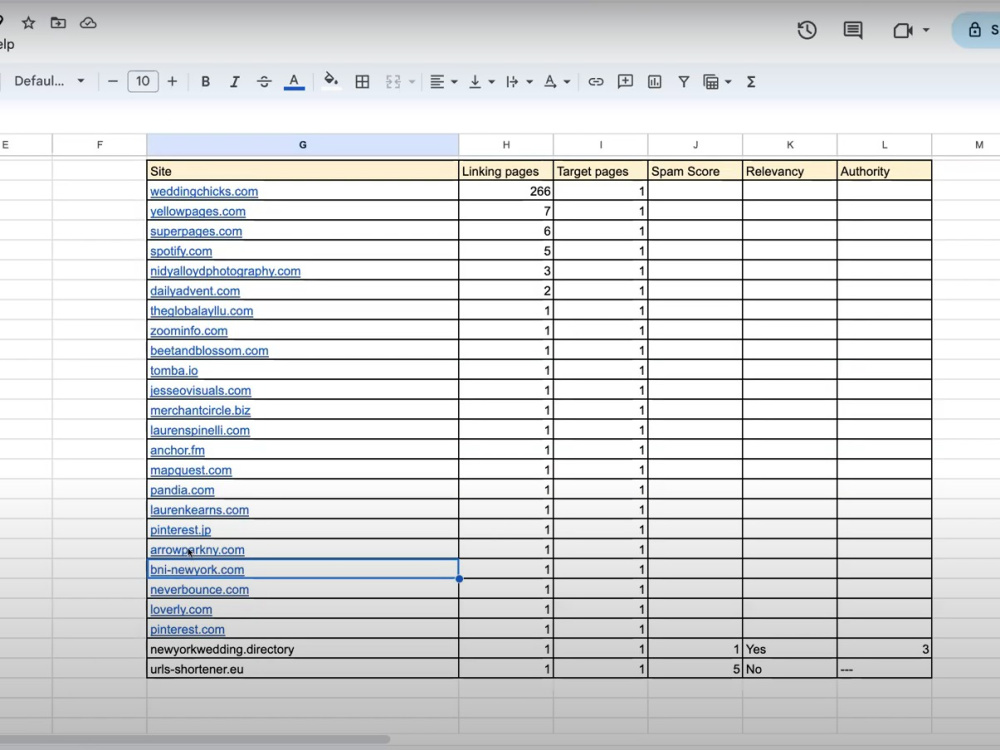Open the version history clock icon

click(x=807, y=30)
